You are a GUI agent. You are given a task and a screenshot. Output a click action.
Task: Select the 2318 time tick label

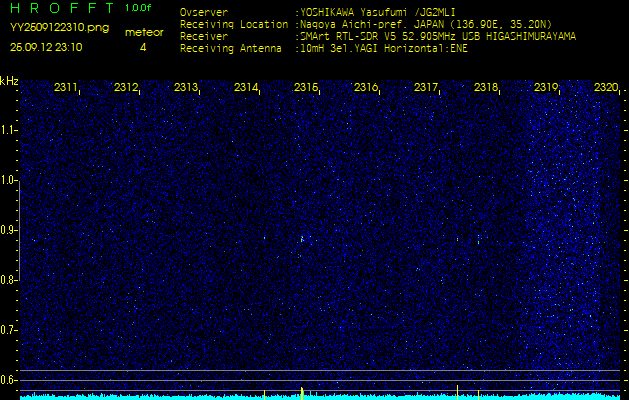tap(486, 88)
